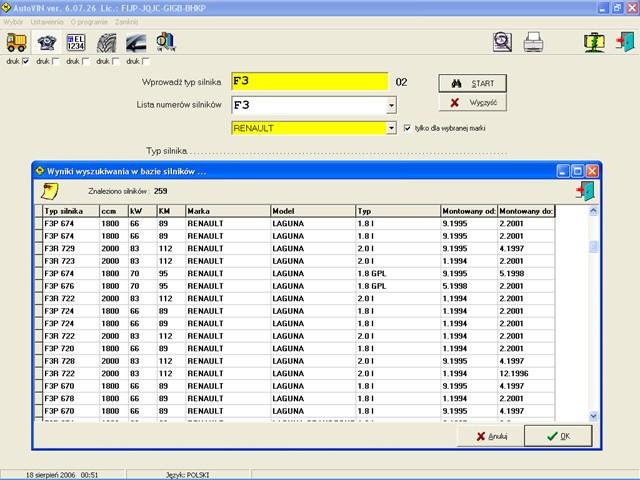
Task: Click the 'Montowany od:' column header
Action: (469, 211)
